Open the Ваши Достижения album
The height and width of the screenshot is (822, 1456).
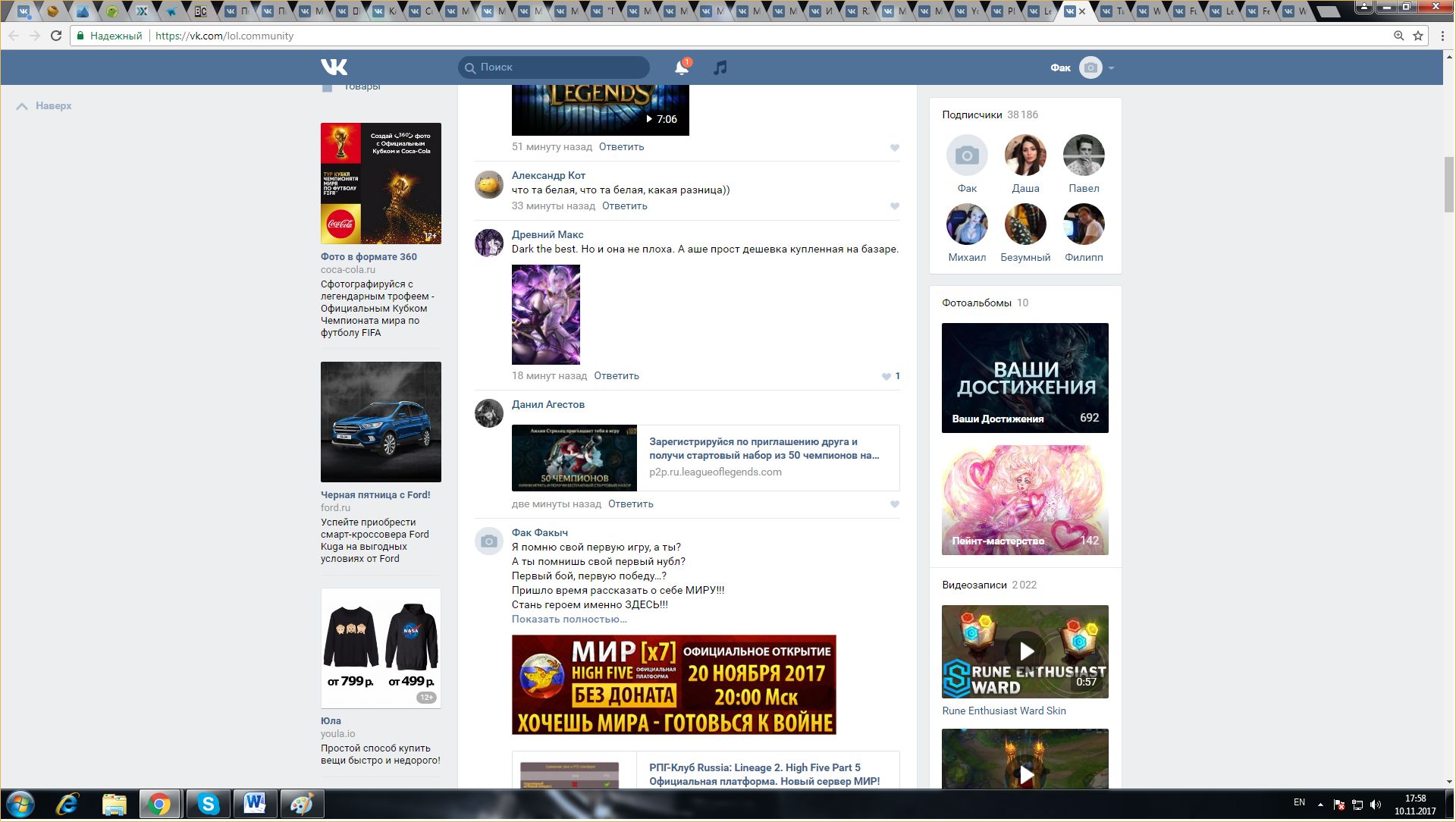click(x=1025, y=378)
